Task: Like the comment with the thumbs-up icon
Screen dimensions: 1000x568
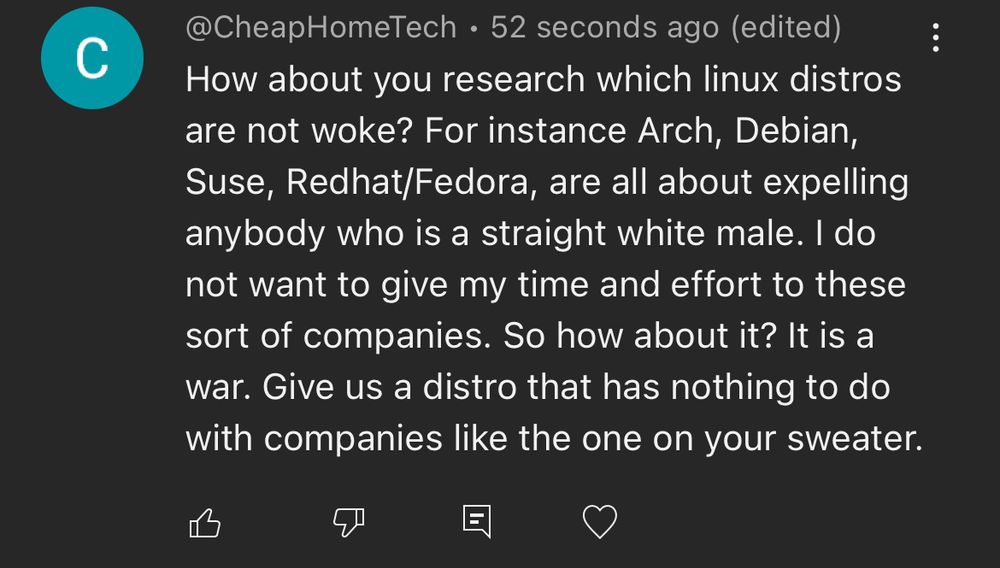Action: point(205,523)
